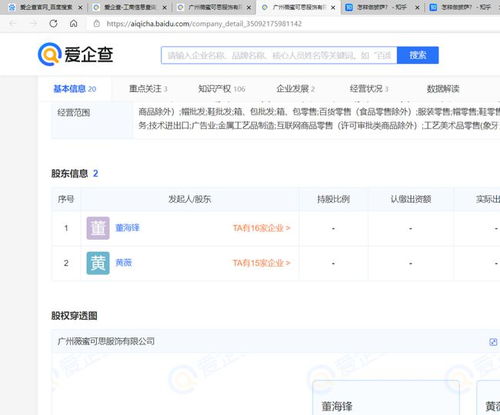This screenshot has width=500, height=415.
Task: Click the 持股比例 column header
Action: [x=333, y=199]
